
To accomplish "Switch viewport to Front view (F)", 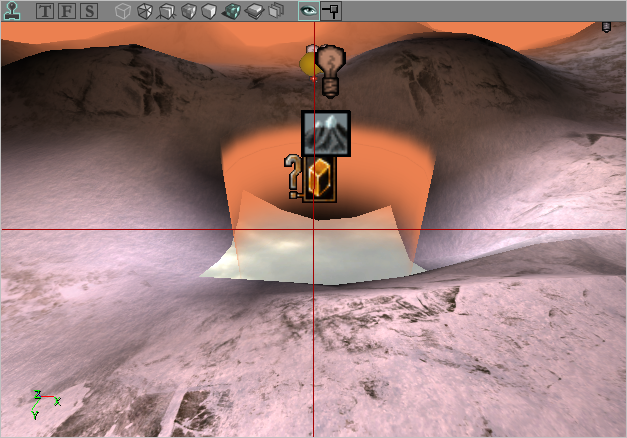I will coord(67,12).
